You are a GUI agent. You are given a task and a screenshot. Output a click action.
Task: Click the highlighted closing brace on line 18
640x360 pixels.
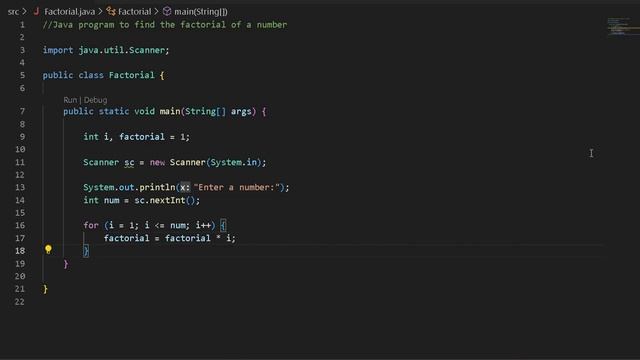point(86,251)
